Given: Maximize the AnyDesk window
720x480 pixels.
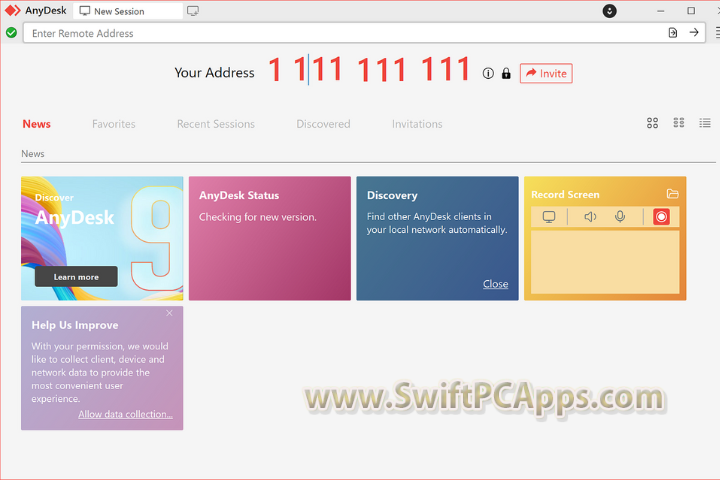Looking at the screenshot, I should coord(691,11).
